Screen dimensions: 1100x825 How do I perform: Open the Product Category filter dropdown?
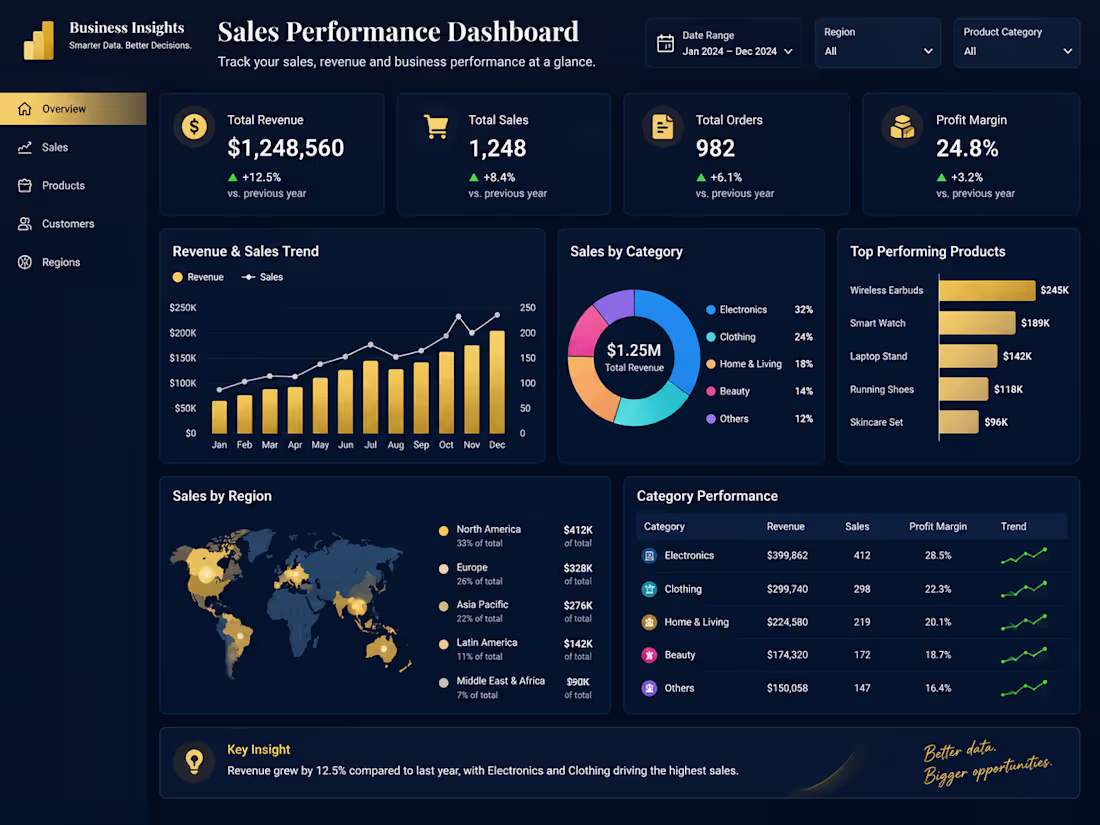tap(1017, 43)
